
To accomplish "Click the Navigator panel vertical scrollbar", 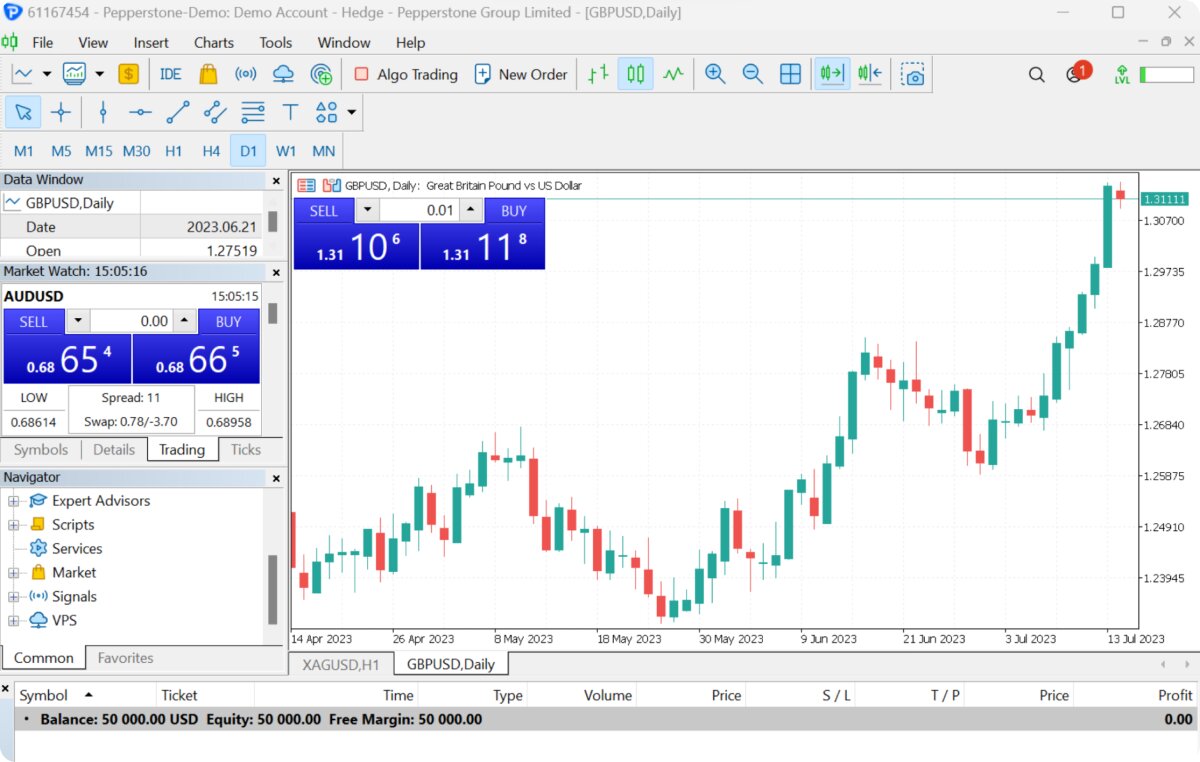I will (273, 590).
